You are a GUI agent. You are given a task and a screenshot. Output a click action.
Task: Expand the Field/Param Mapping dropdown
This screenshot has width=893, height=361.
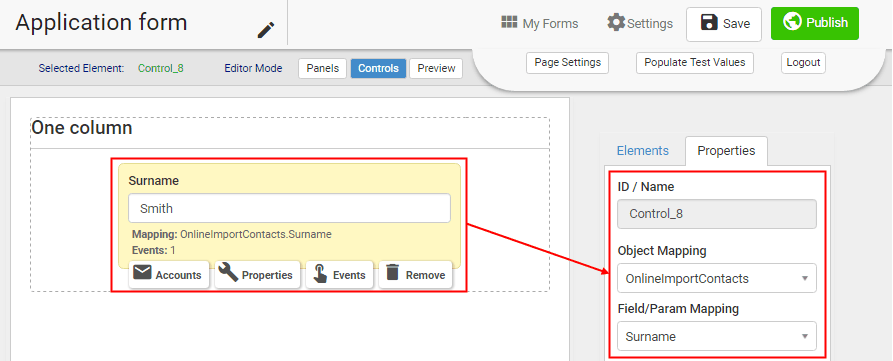(x=717, y=337)
